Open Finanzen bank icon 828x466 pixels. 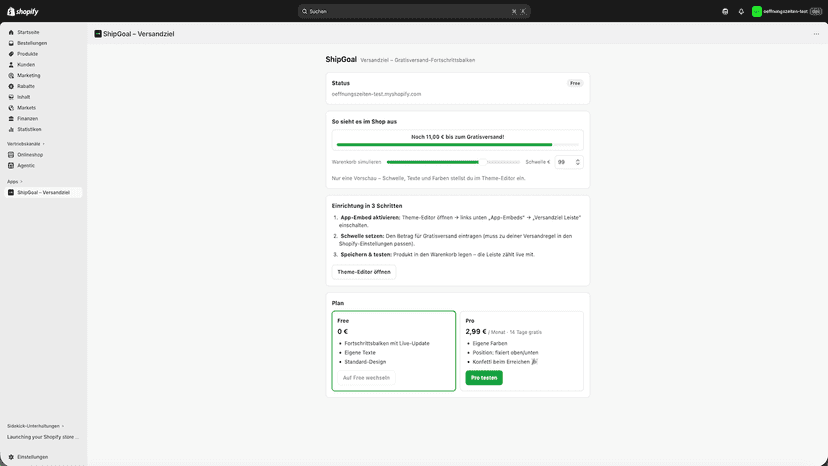[x=11, y=118]
